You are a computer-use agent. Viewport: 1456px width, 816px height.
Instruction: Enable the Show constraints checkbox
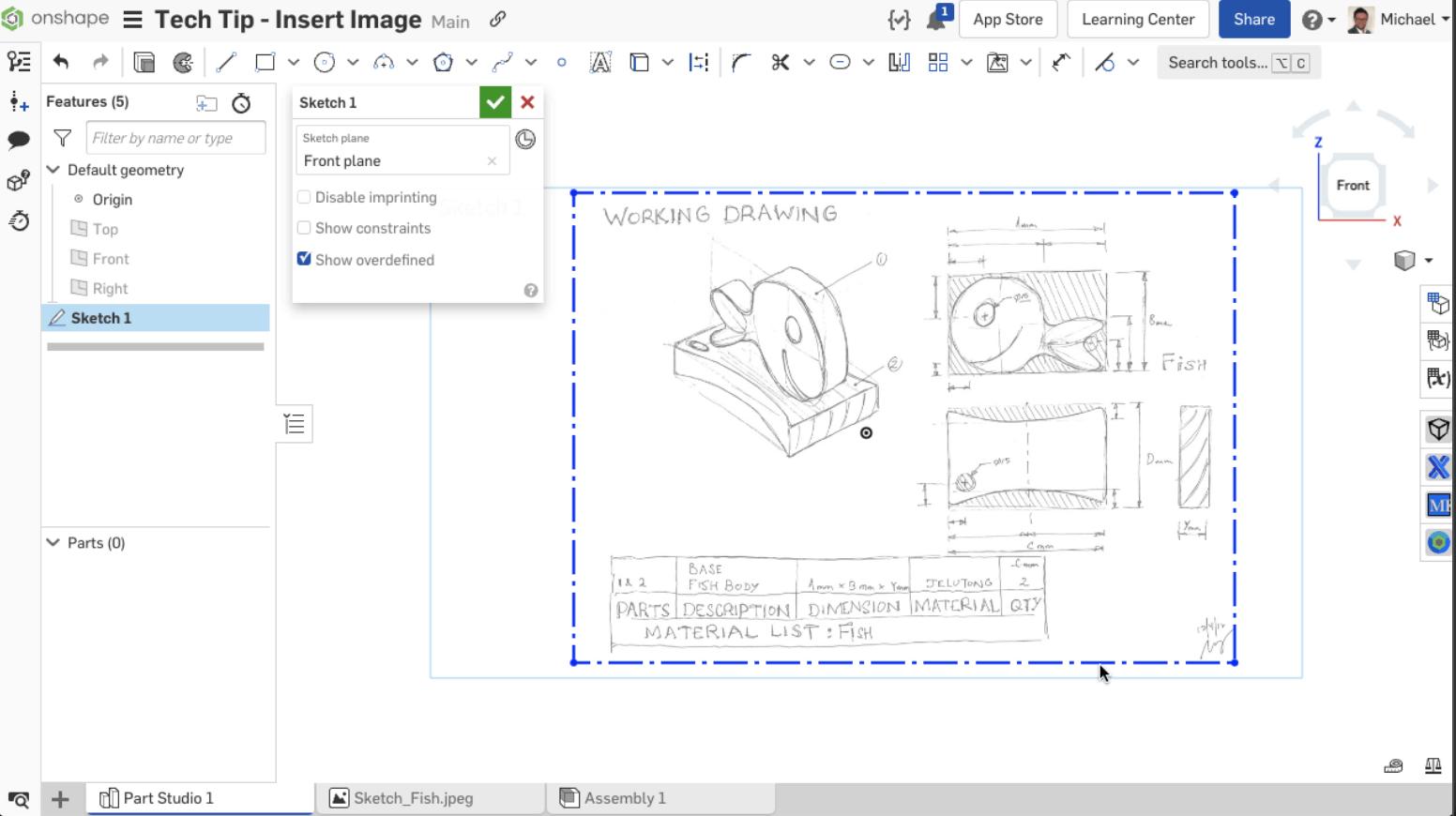click(x=304, y=228)
